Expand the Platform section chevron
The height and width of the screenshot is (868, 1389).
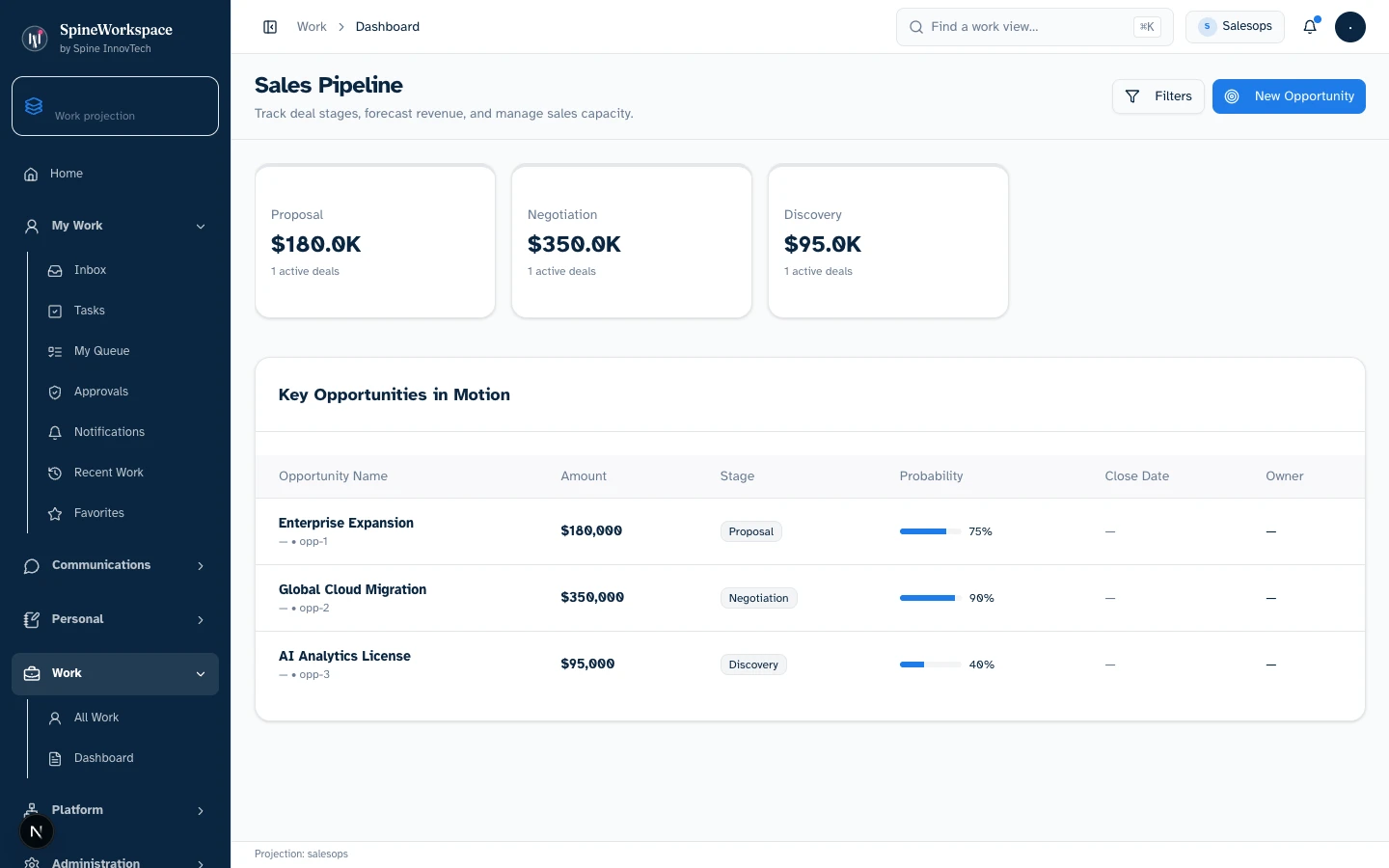[201, 811]
